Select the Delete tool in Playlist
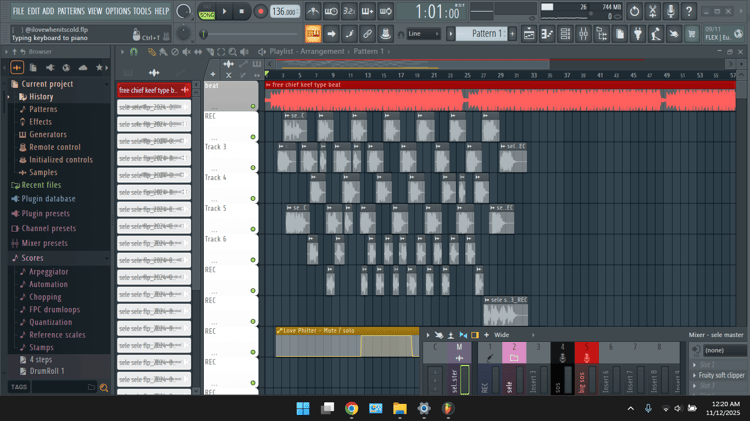The image size is (750, 421). [175, 52]
